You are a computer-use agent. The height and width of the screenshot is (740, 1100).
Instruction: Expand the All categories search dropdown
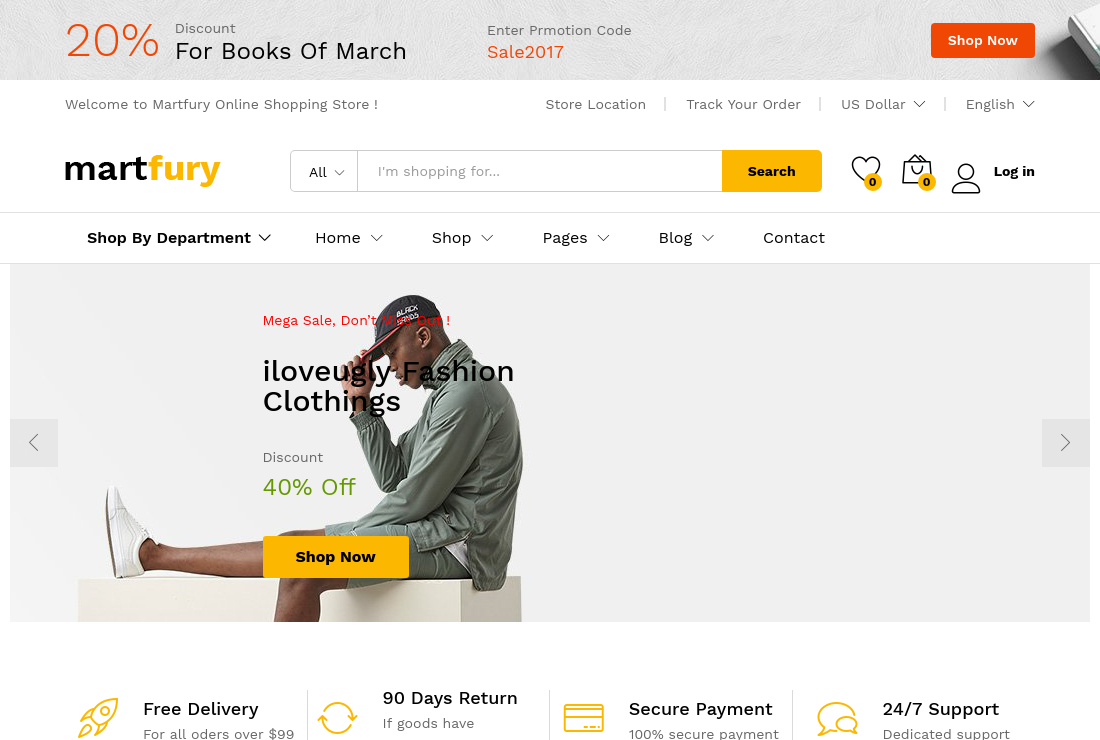pos(325,171)
